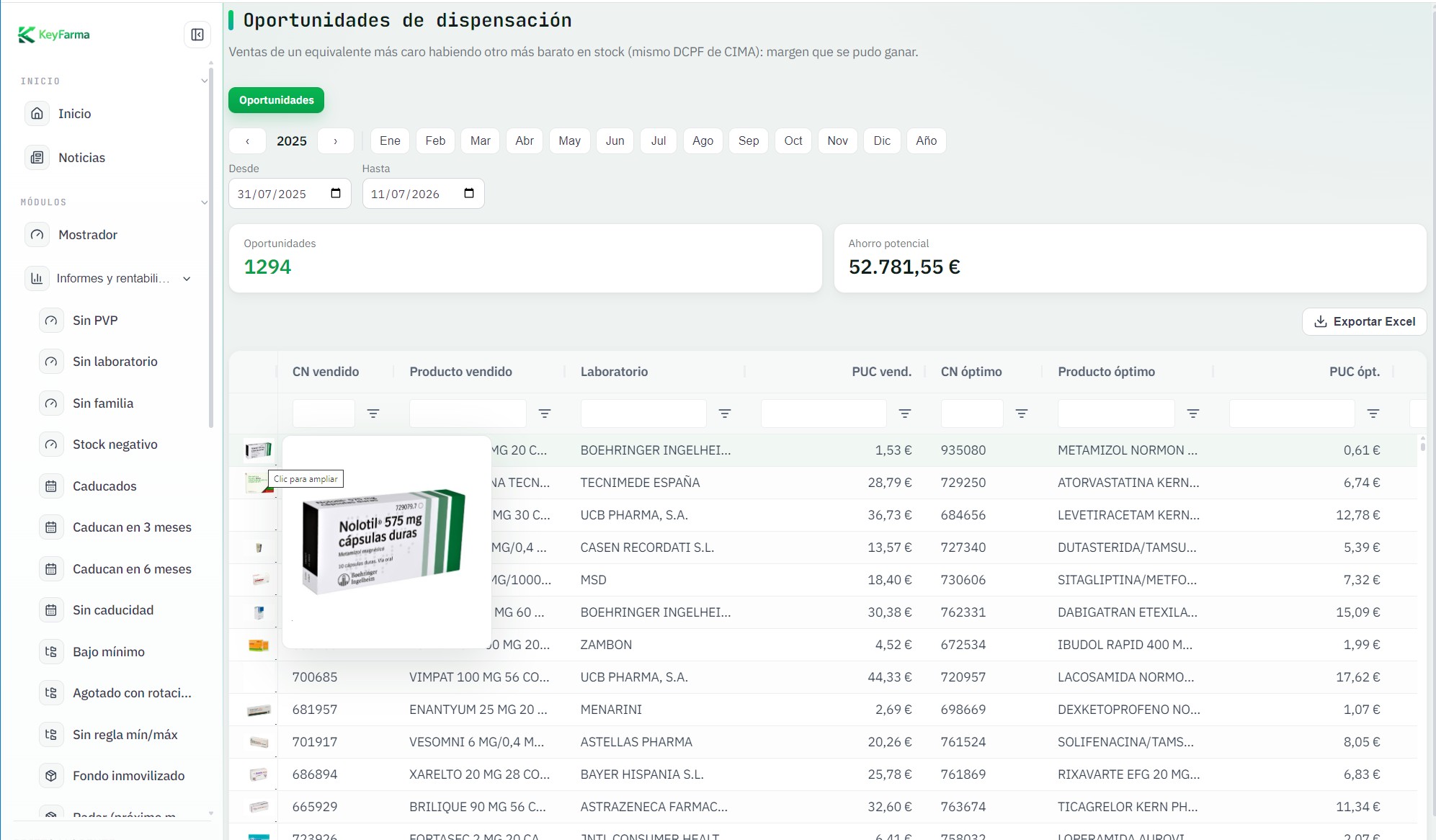The height and width of the screenshot is (840, 1436).
Task: Click the Caducados calendar icon
Action: click(51, 486)
